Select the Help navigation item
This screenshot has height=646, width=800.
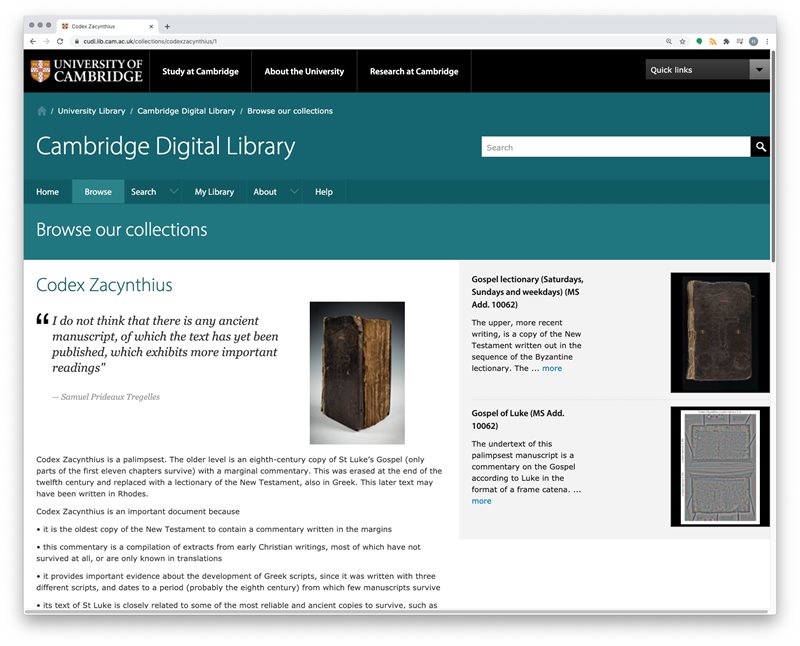(x=324, y=192)
